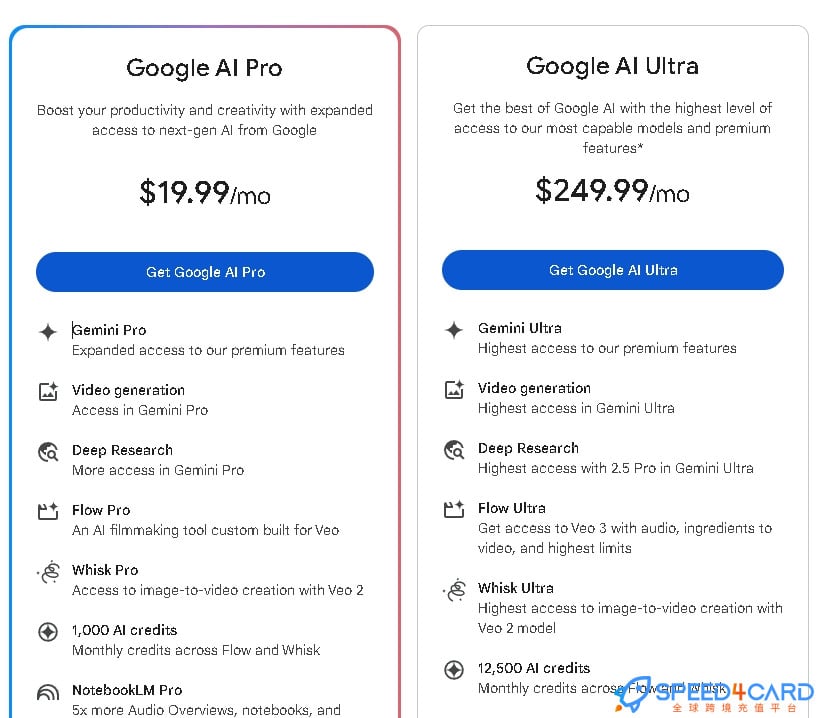
Task: Click the Ultra Deep Research icon
Action: click(x=454, y=450)
